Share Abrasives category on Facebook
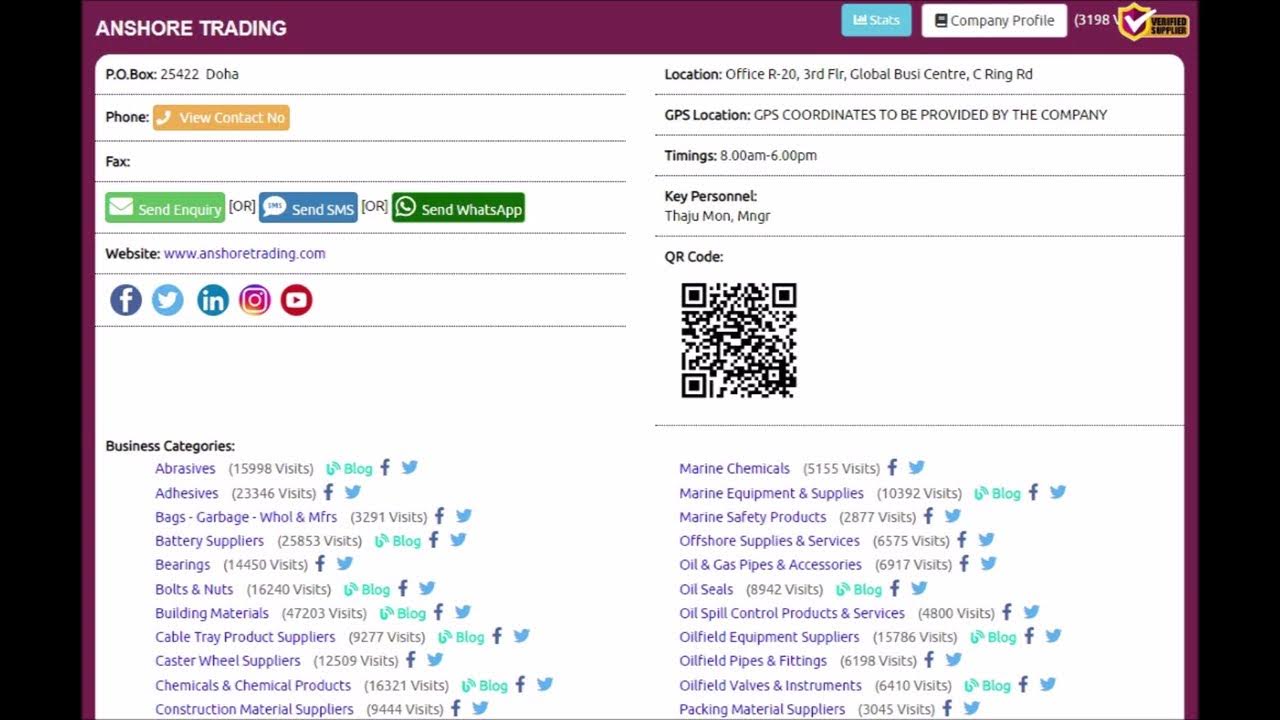This screenshot has height=720, width=1280. pos(385,467)
